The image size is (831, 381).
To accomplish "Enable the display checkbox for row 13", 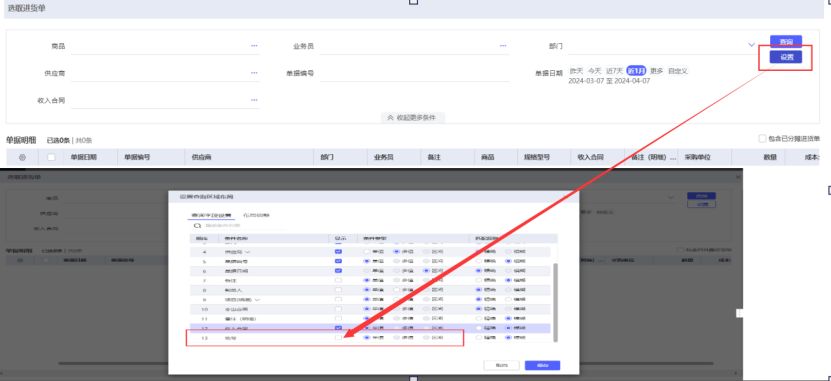I will [x=338, y=338].
